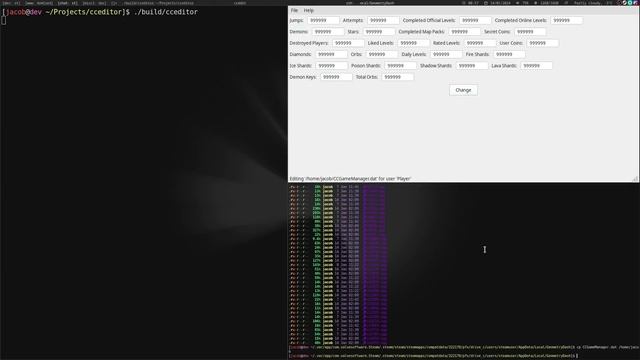Viewport: 640px width, 360px height.
Task: Select the Completed Map Packs field
Action: click(464, 32)
